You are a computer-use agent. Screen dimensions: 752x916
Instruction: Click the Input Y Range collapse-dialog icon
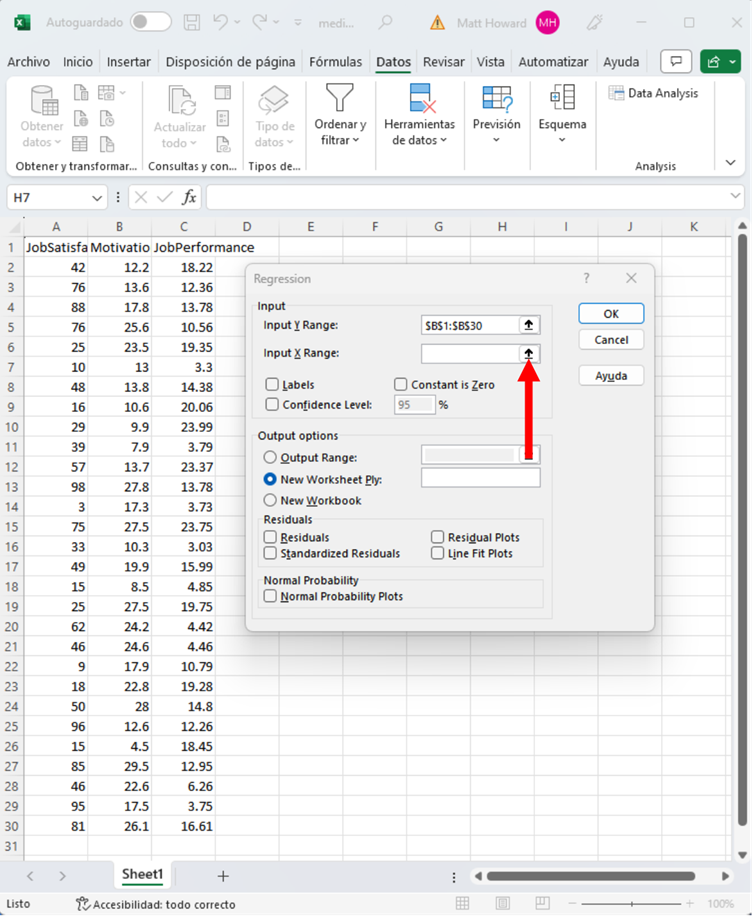click(x=529, y=325)
